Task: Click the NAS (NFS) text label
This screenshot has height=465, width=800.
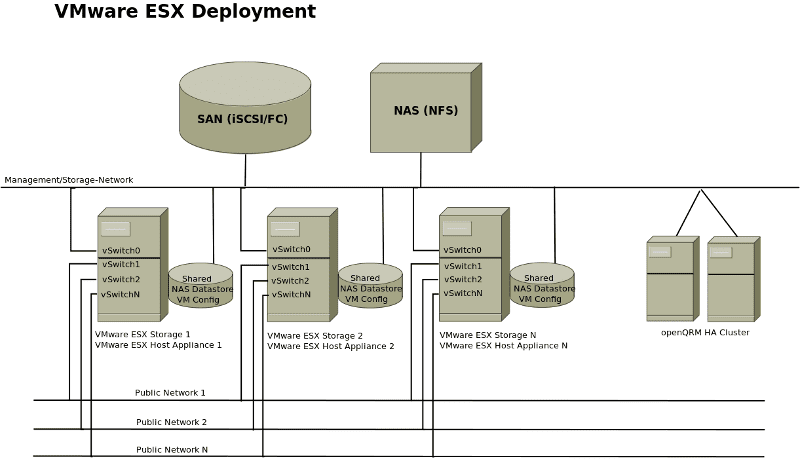Action: click(426, 110)
